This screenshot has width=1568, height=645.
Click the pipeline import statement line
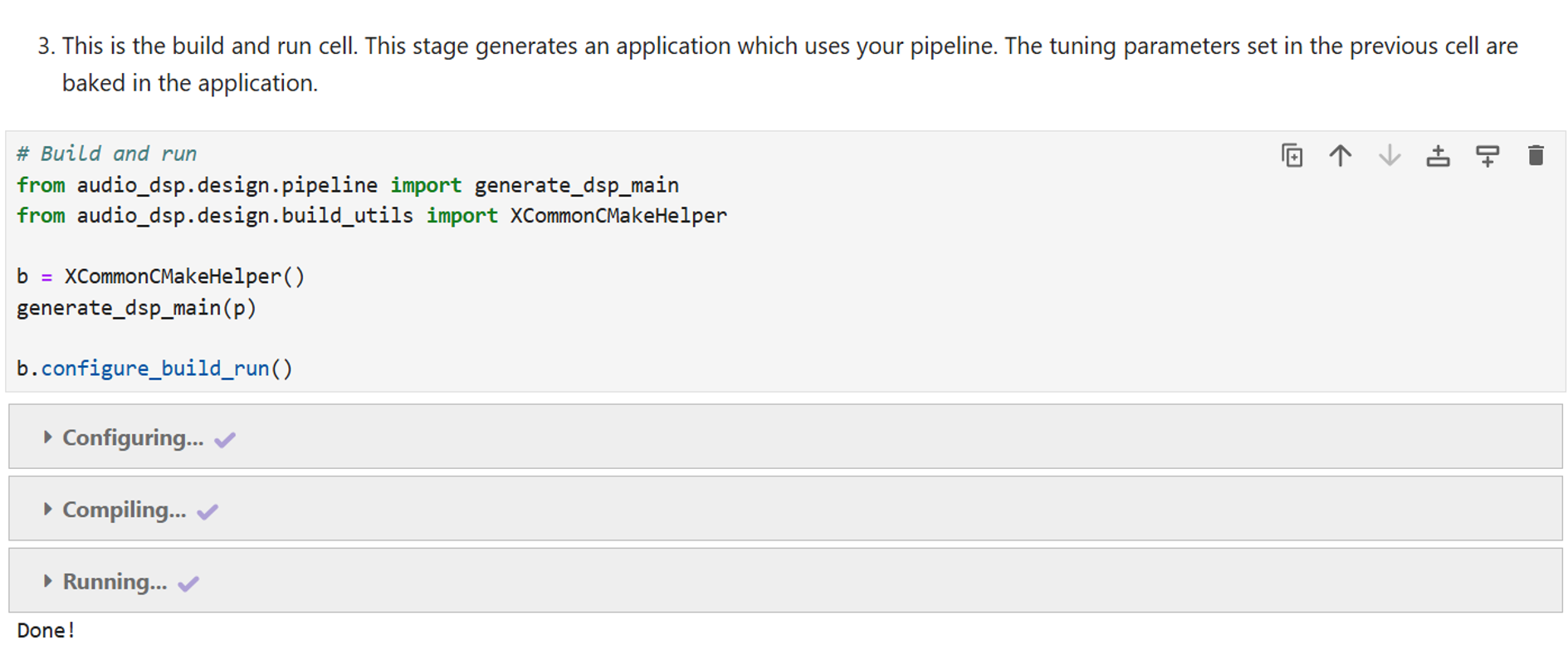pyautogui.click(x=347, y=185)
